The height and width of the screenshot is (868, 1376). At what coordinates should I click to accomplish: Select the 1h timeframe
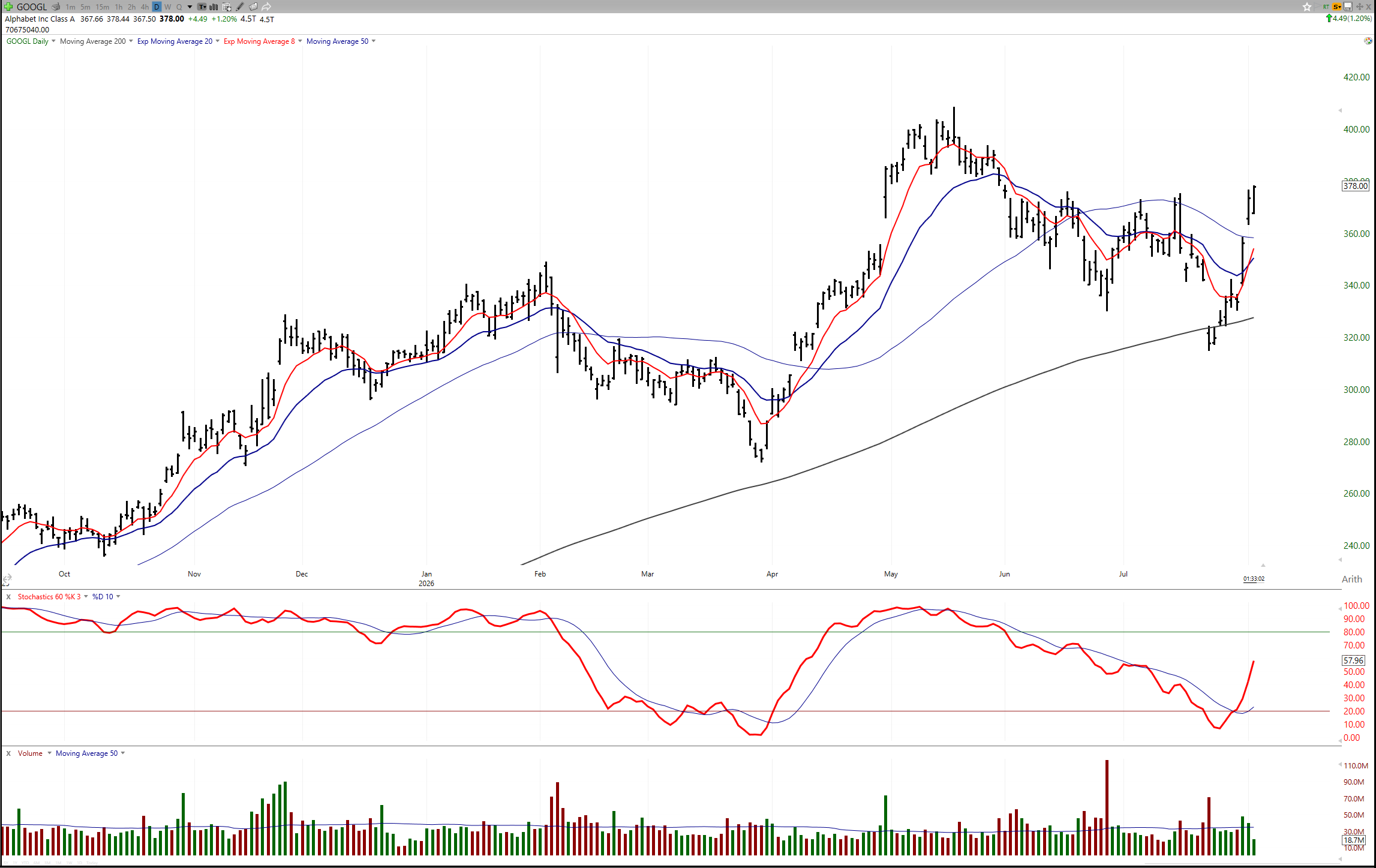click(x=119, y=7)
